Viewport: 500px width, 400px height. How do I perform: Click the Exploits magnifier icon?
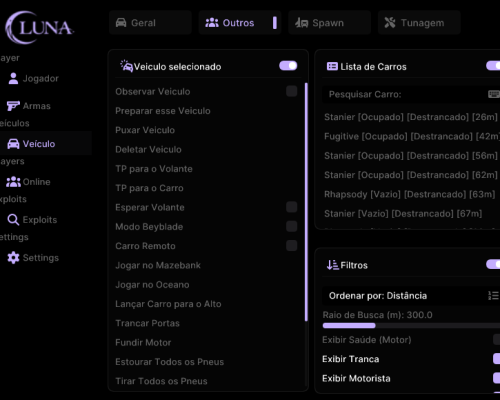13,220
